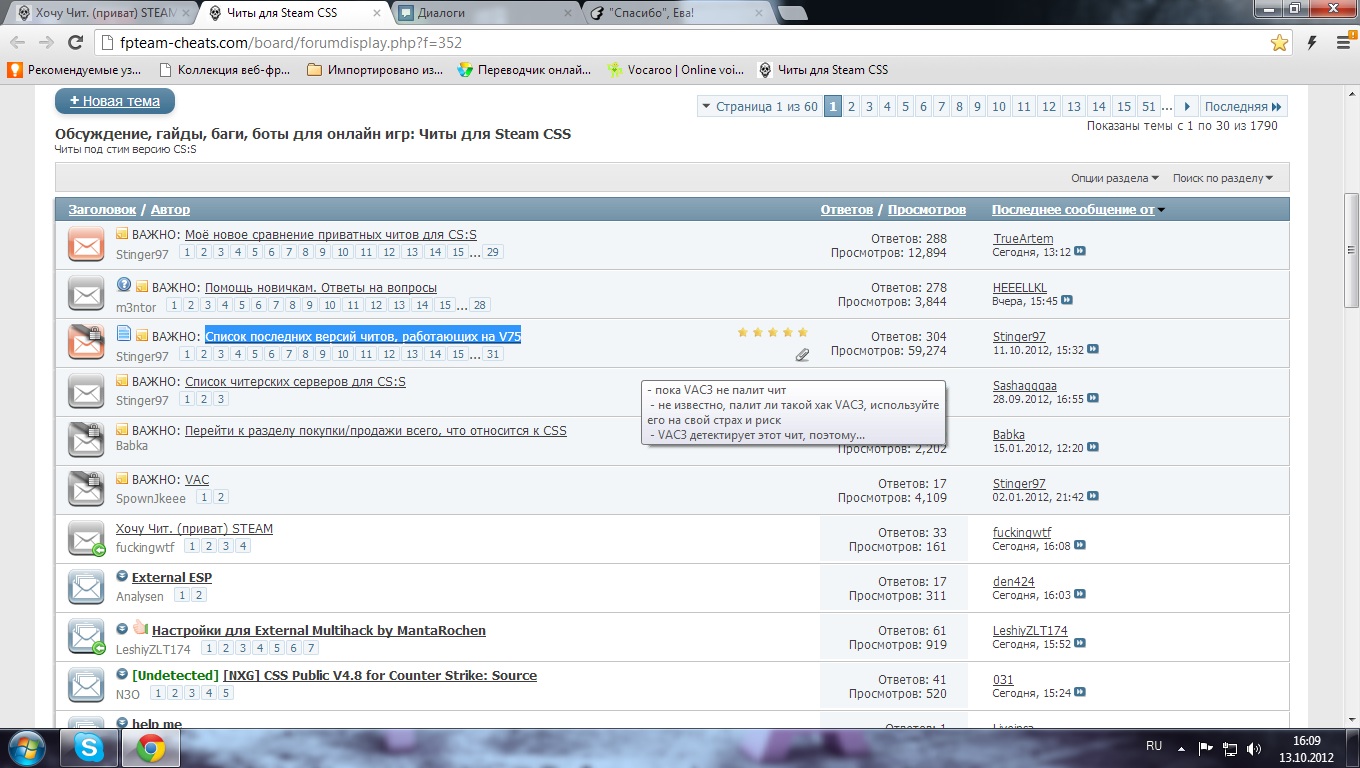Click the next-page arrow in pagination

click(x=1186, y=107)
